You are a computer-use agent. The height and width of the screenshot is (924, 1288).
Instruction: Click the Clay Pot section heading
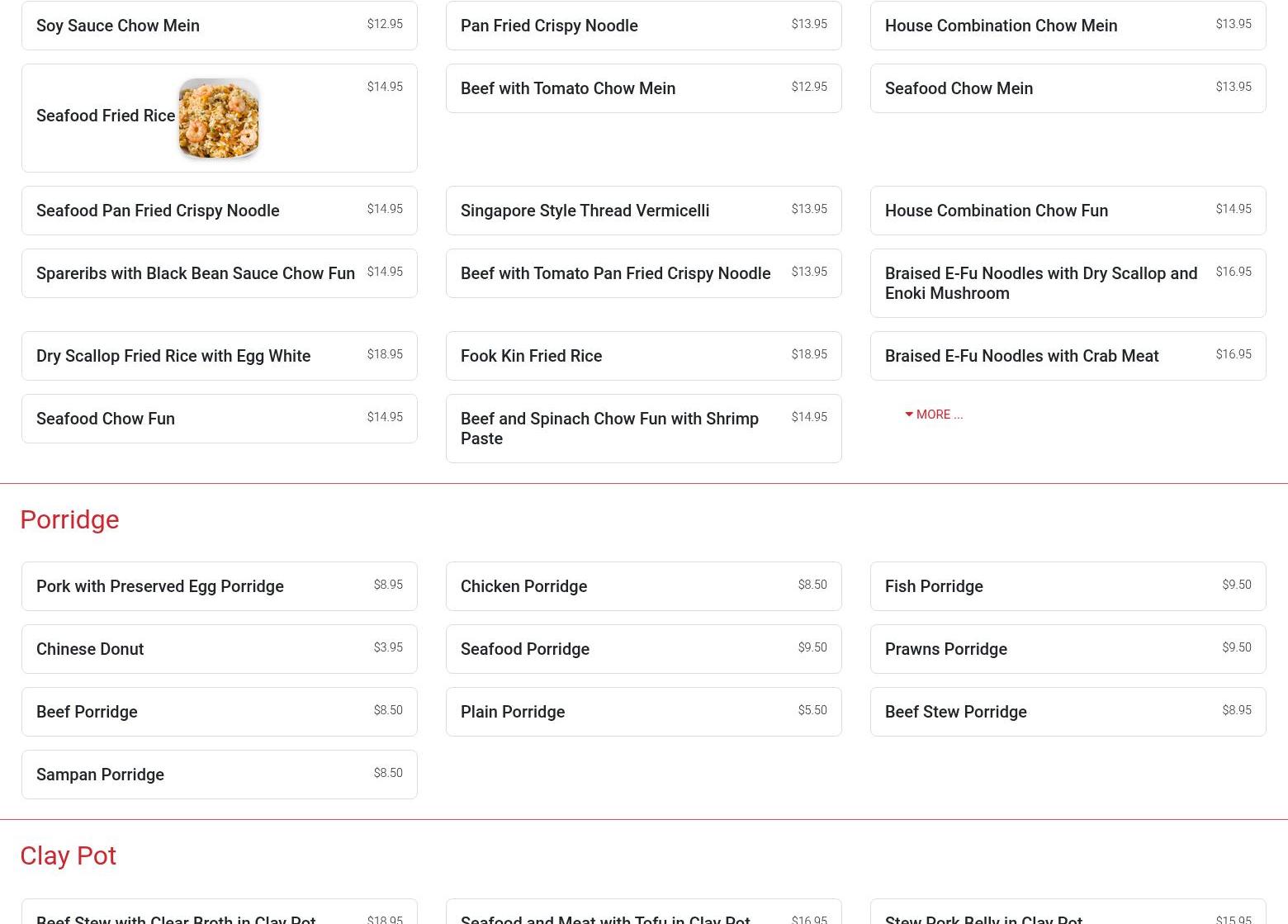[68, 856]
